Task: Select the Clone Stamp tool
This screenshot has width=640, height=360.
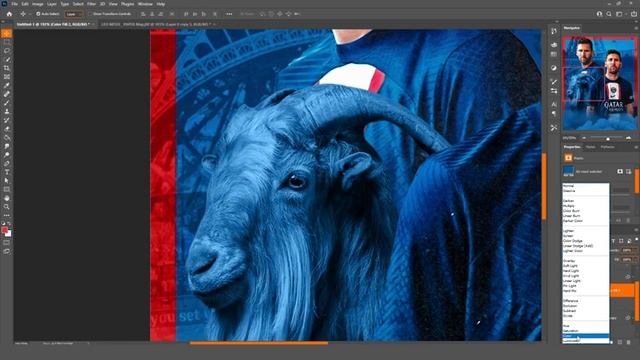Action: click(7, 111)
